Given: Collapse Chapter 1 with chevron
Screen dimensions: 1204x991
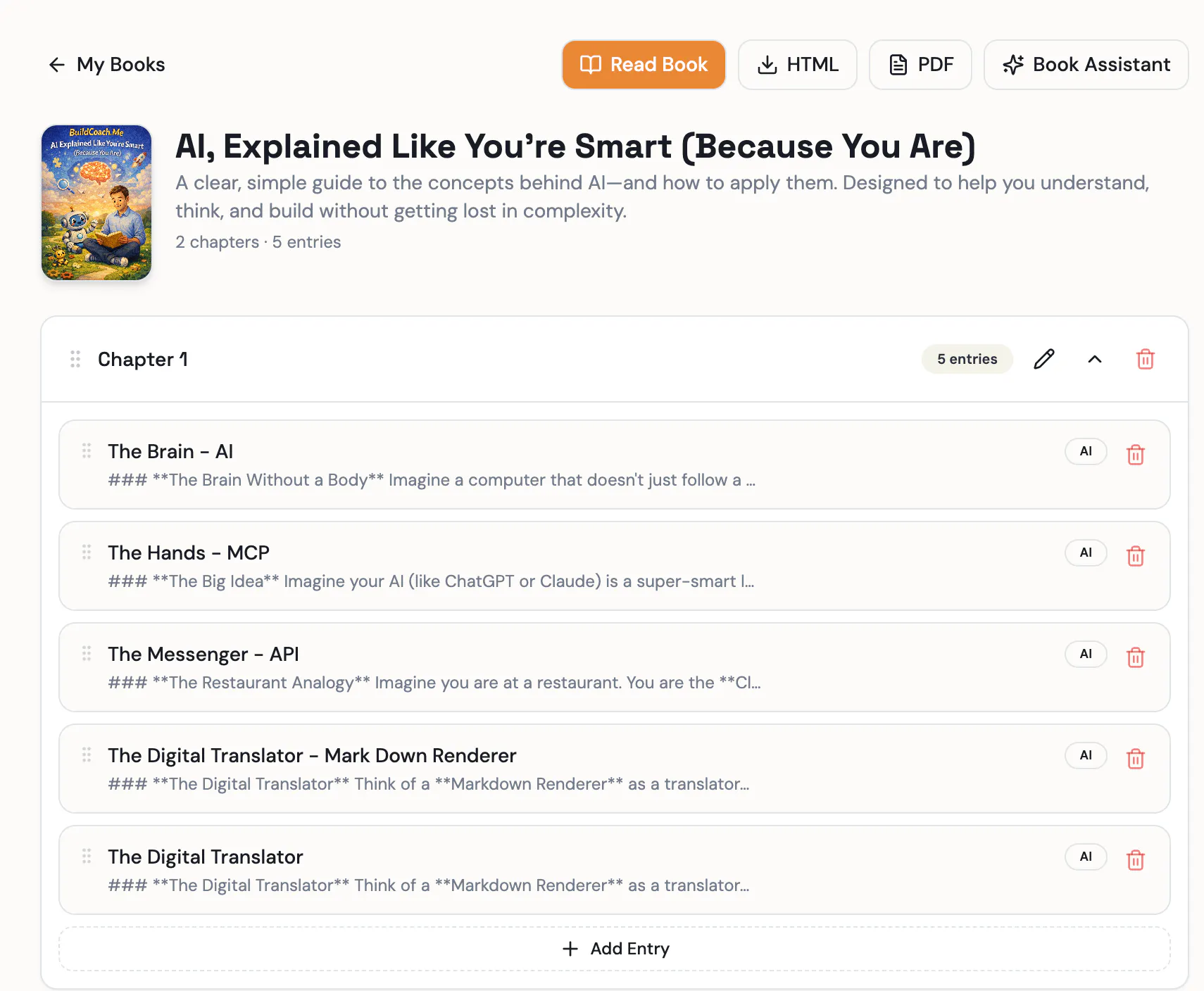Looking at the screenshot, I should 1094,359.
